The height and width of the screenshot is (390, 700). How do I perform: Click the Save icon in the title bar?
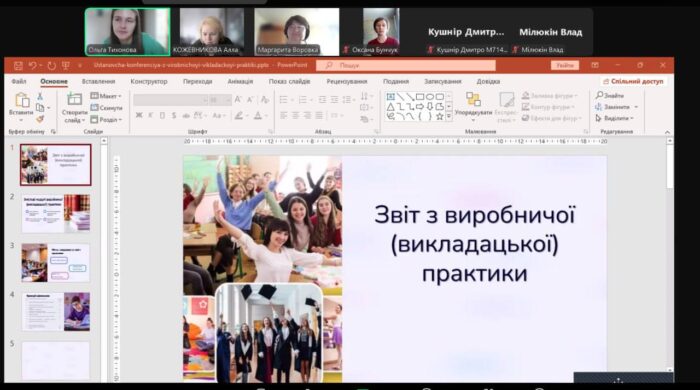[18, 66]
